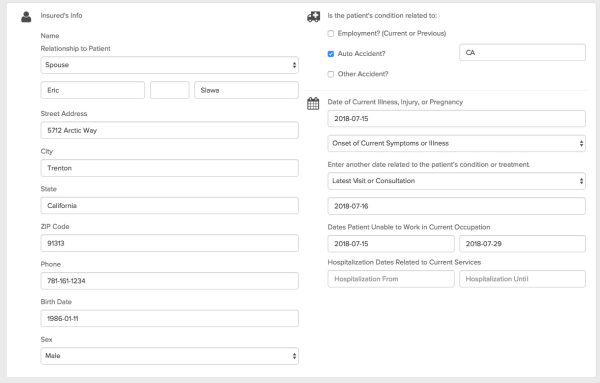Click the last name field containing Slawa
Viewport: 600px width, 383px height.
pos(246,90)
